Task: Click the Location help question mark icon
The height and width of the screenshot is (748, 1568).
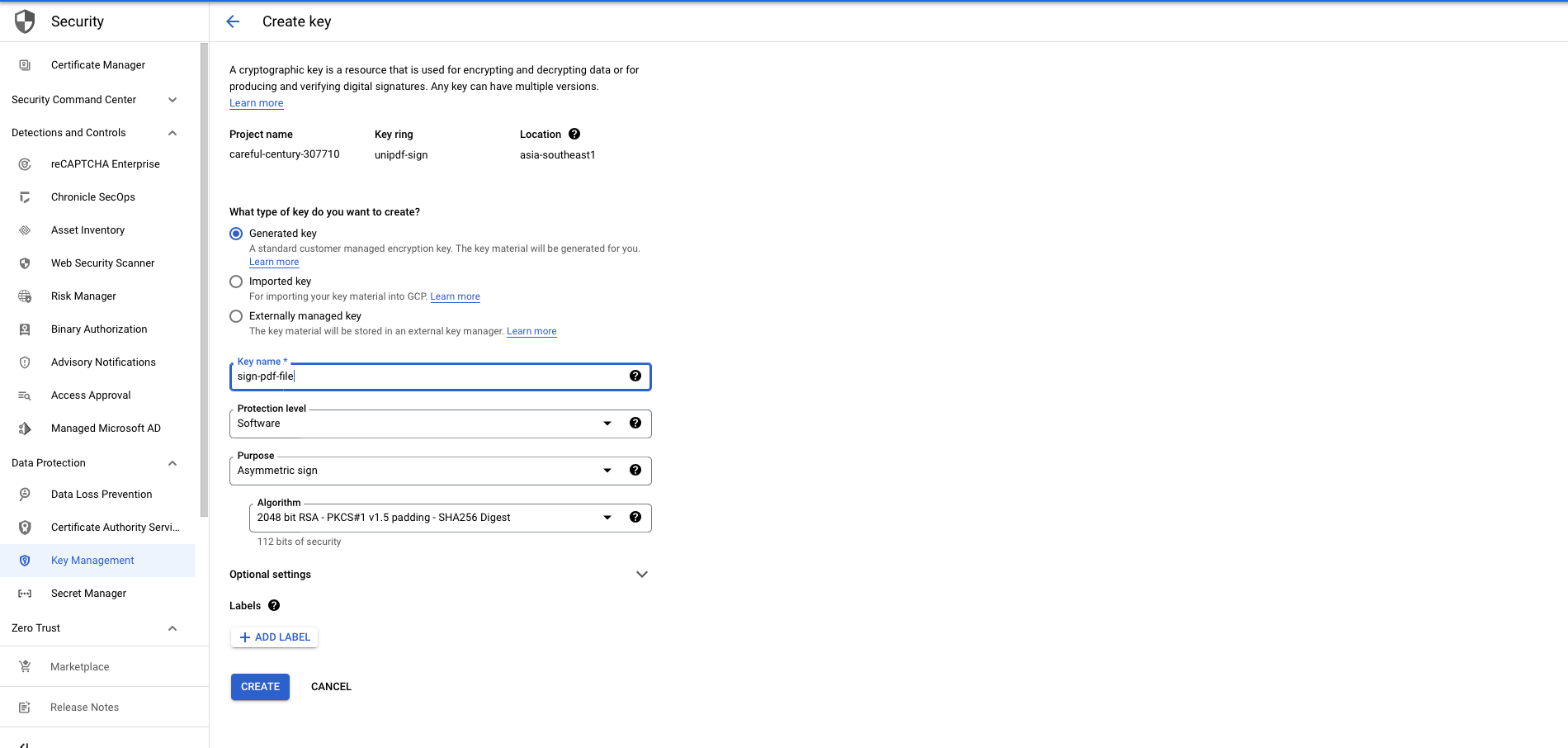Action: [574, 134]
